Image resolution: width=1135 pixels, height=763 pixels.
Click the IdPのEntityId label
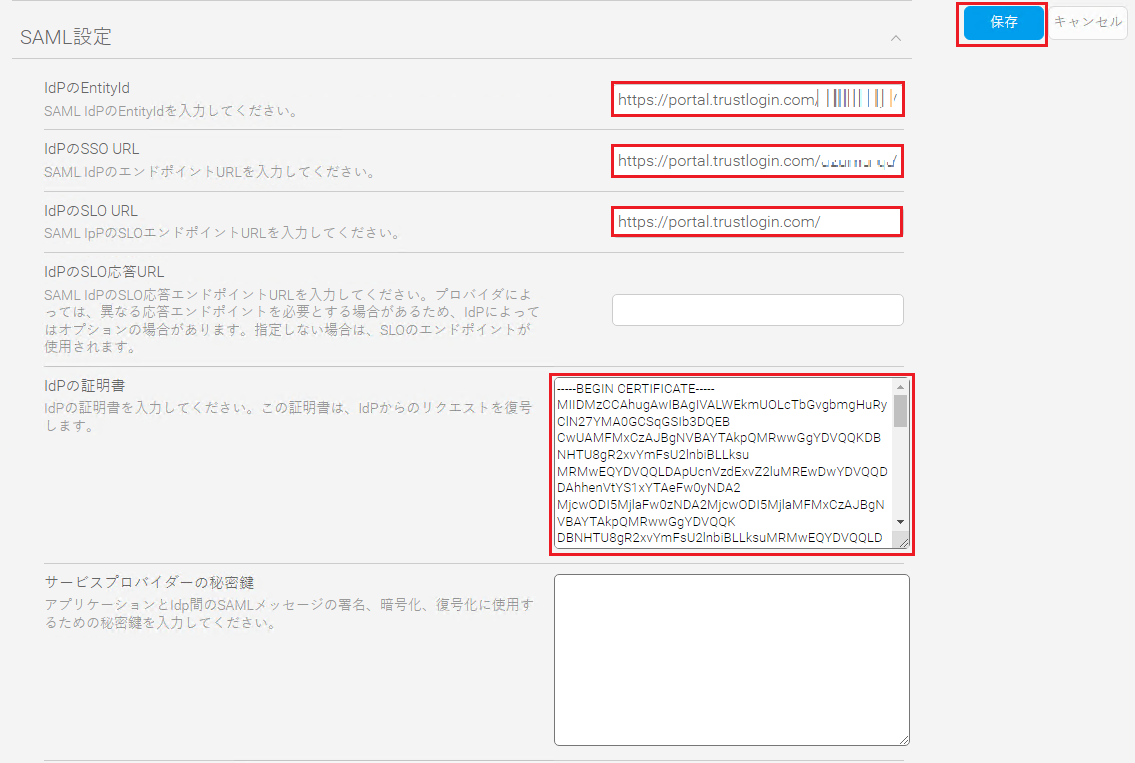pos(87,88)
